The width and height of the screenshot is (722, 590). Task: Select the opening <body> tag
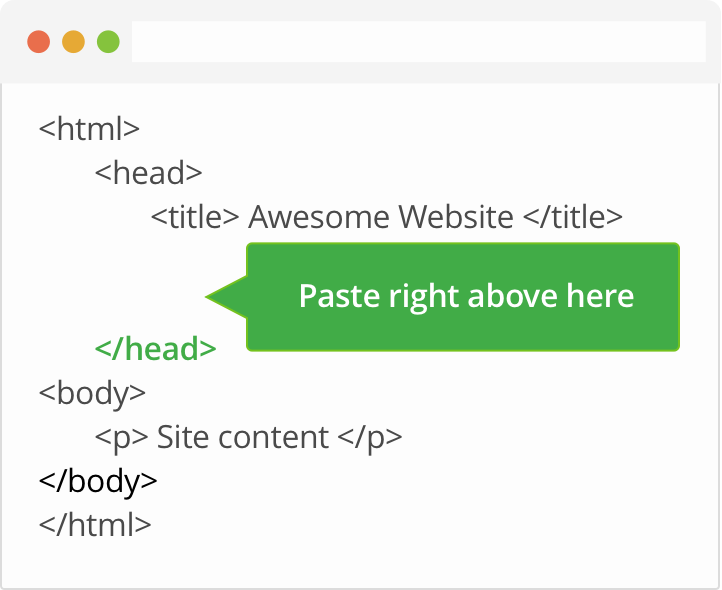tap(93, 393)
